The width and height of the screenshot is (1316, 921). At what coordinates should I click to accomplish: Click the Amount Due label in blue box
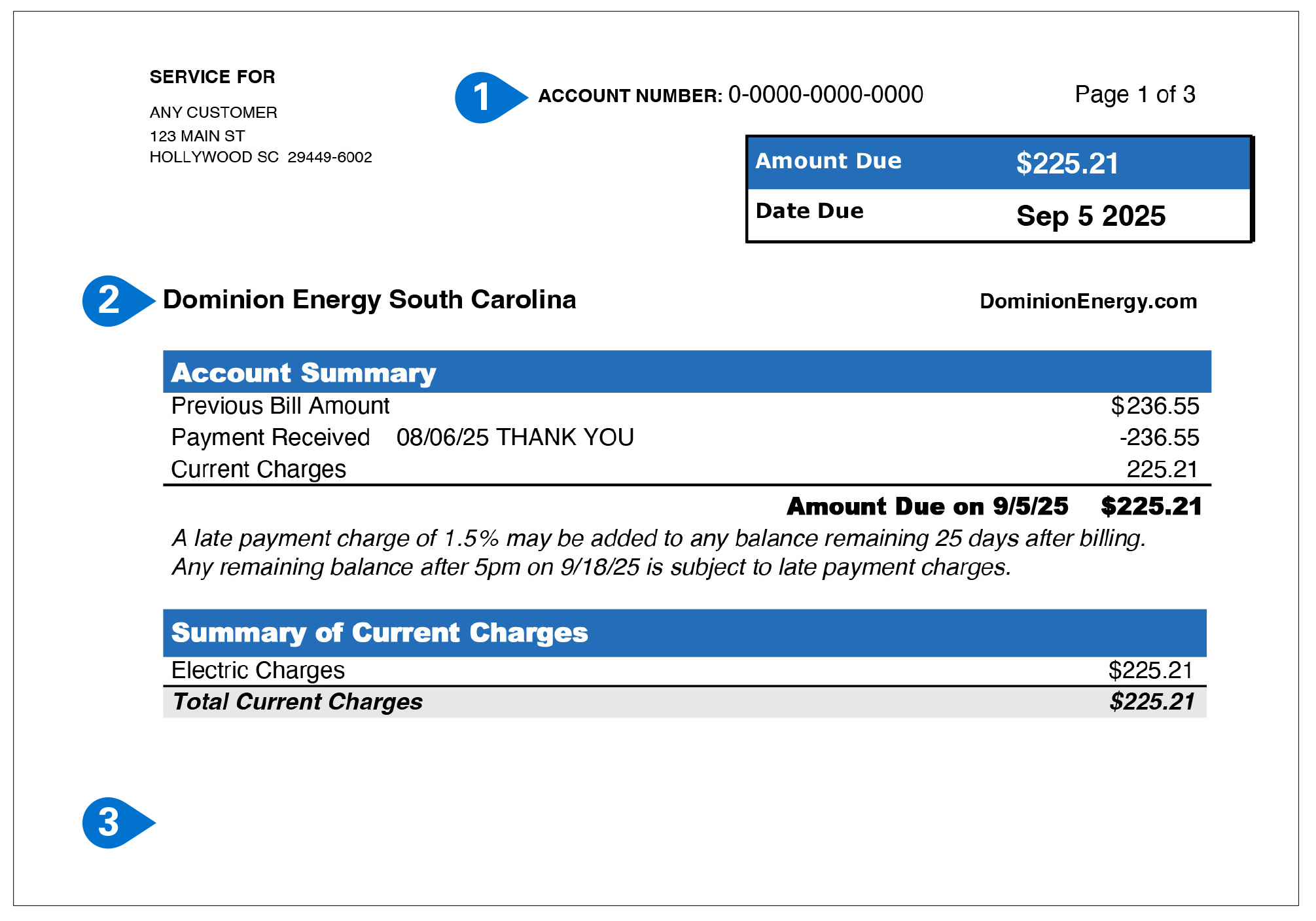click(x=828, y=161)
